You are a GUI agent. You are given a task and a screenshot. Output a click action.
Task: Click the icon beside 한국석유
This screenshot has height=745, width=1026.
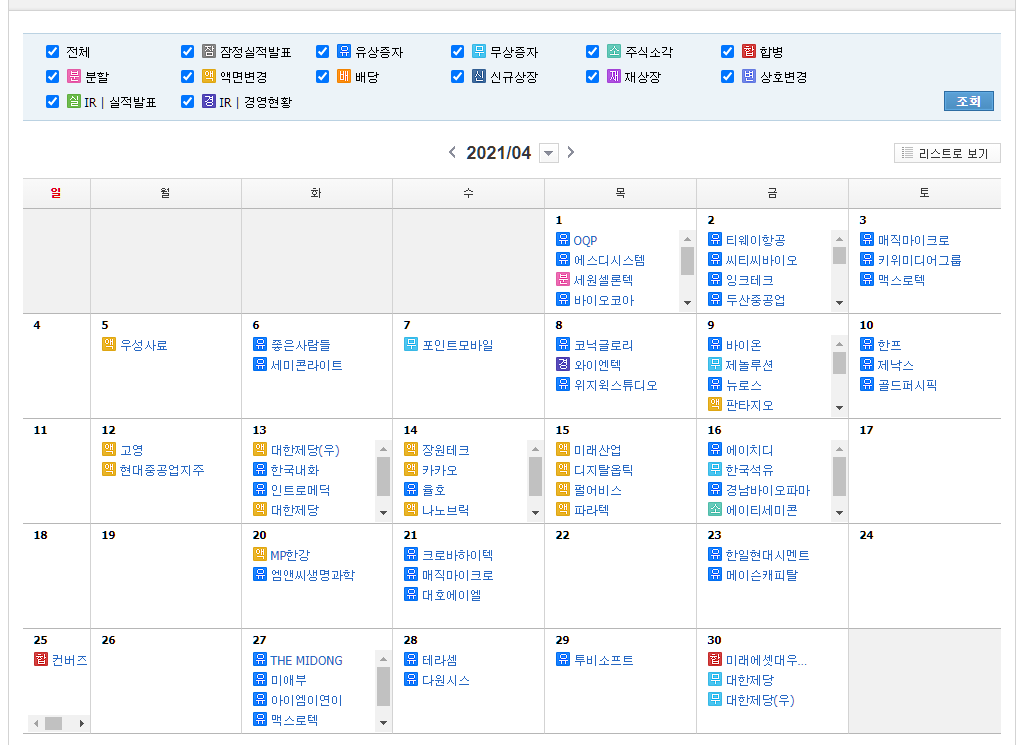715,469
